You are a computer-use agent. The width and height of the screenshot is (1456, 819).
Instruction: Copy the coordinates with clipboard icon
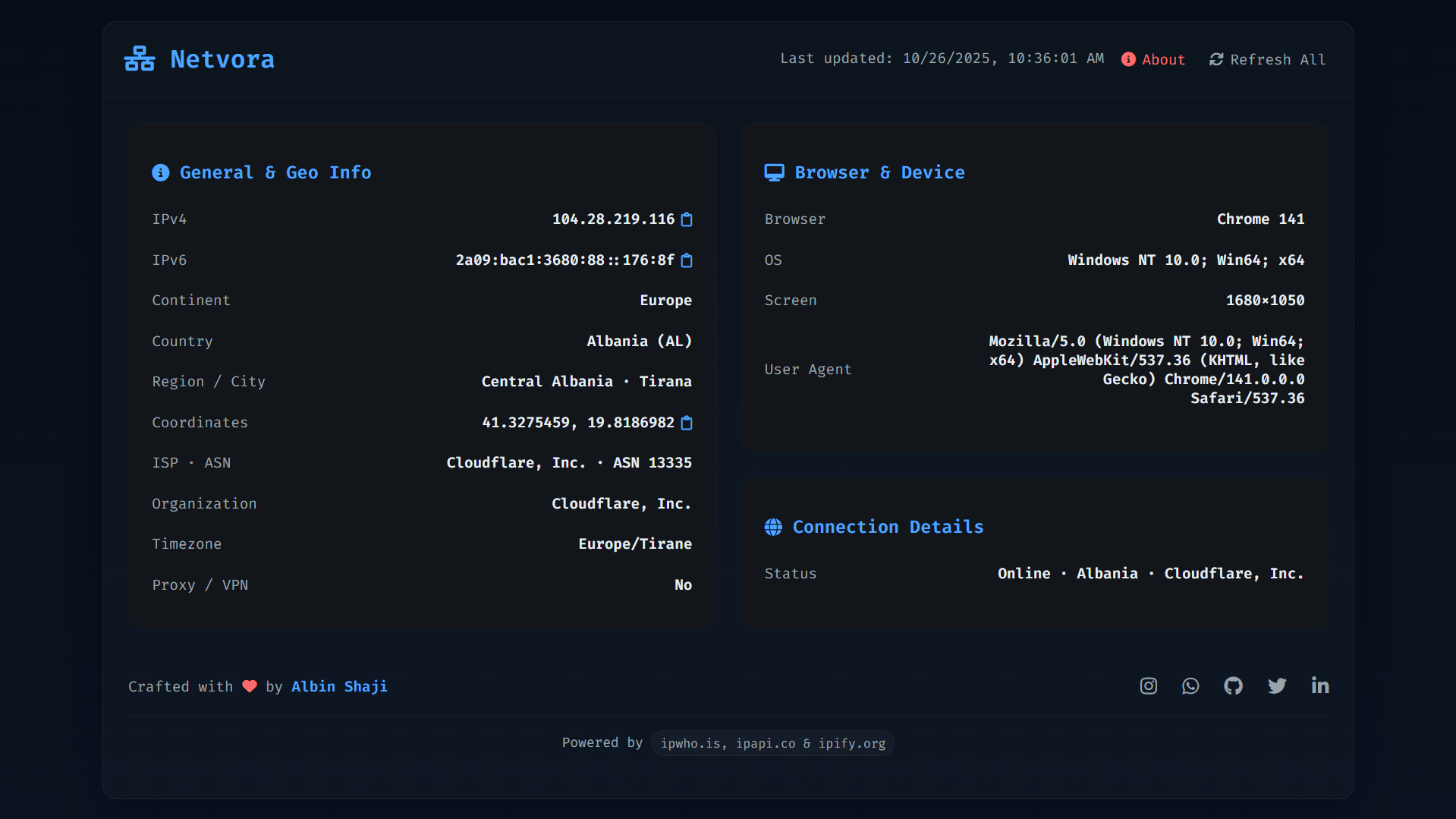687,423
